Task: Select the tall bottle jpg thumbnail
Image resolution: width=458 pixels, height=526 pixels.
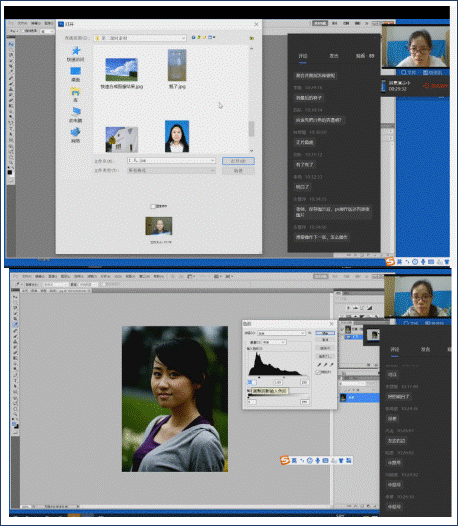Action: coord(177,65)
